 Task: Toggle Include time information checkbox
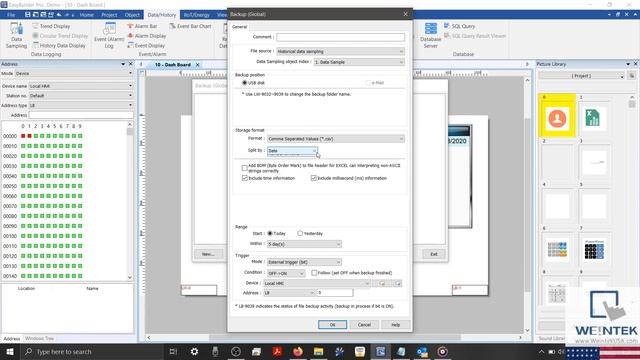(244, 178)
